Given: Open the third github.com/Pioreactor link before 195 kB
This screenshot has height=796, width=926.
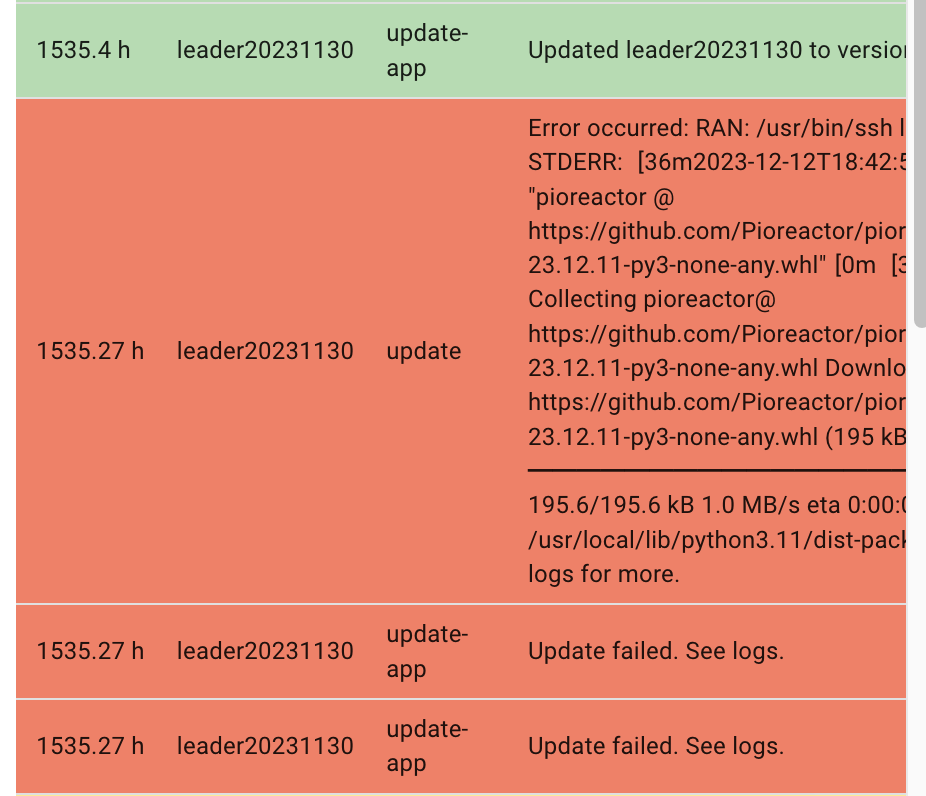Looking at the screenshot, I should [717, 402].
